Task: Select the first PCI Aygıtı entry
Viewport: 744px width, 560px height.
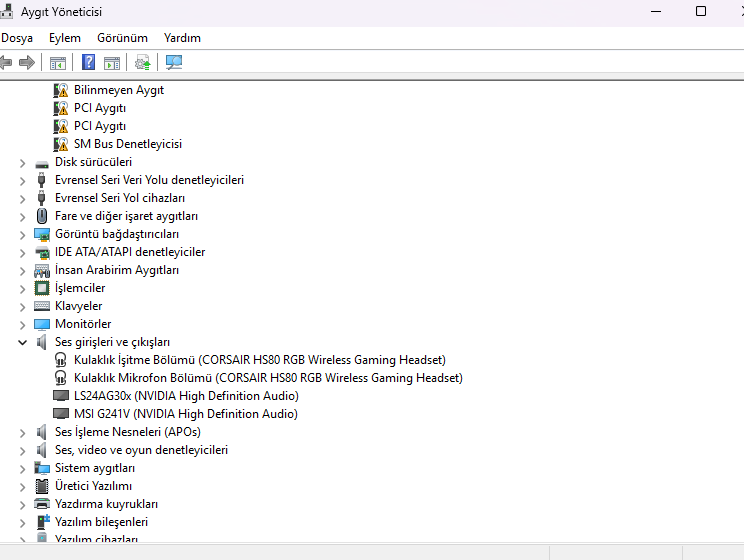Action: coord(100,108)
